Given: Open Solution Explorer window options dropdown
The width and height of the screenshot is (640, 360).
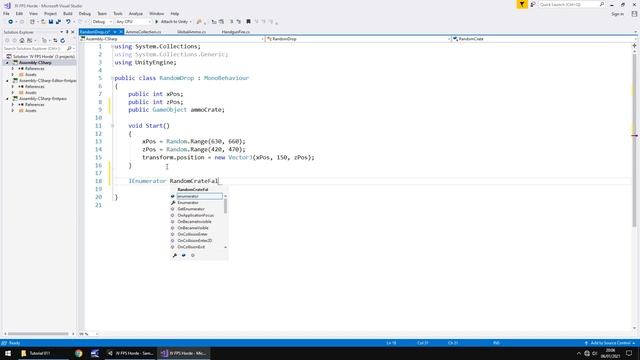Looking at the screenshot, I should (62, 32).
